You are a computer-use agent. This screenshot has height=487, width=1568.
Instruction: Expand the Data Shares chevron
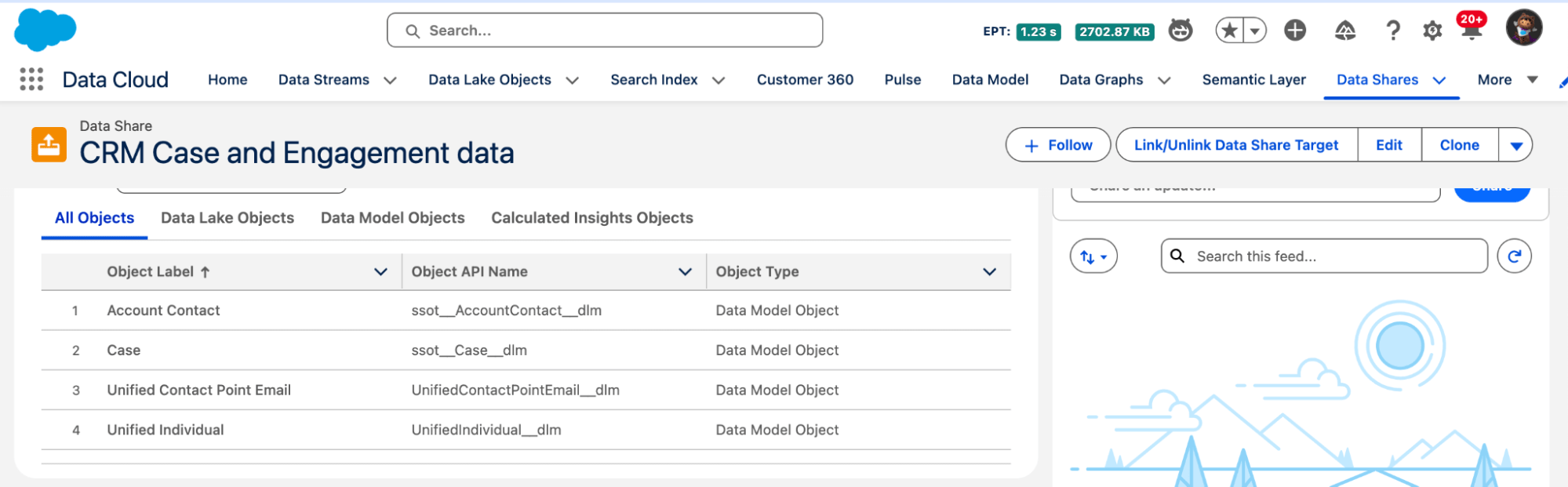(x=1439, y=80)
